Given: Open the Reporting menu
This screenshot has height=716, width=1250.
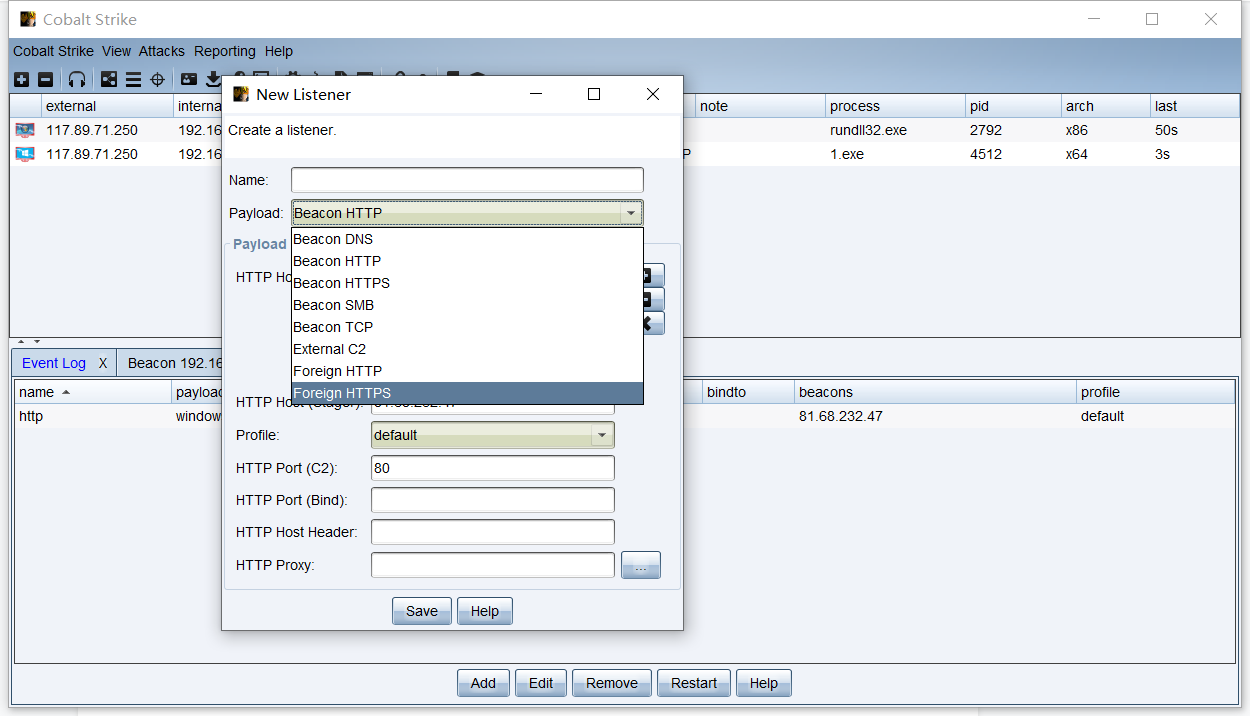Looking at the screenshot, I should click(225, 51).
